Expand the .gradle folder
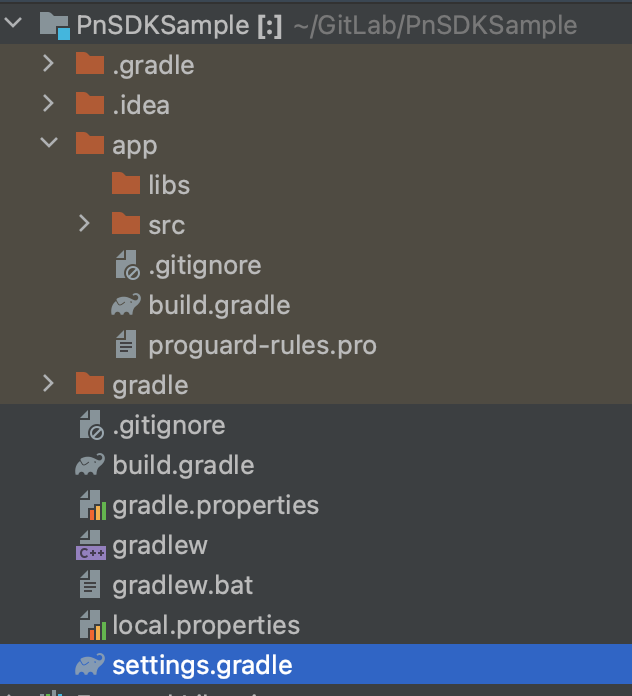 point(48,63)
